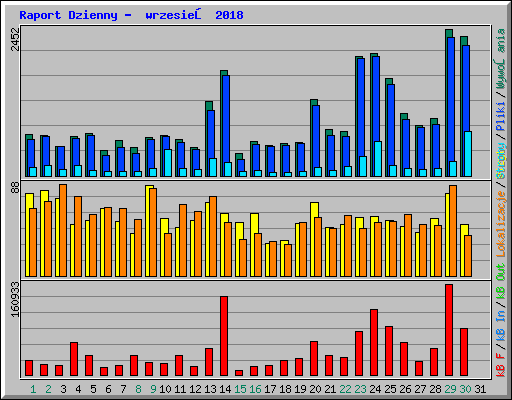Click the green day label 23
The height and width of the screenshot is (400, 512).
pyautogui.click(x=360, y=389)
